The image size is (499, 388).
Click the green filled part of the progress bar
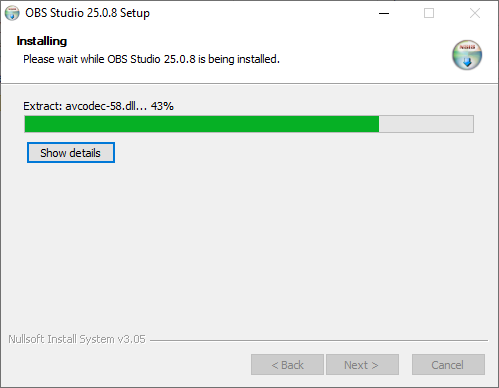point(202,124)
